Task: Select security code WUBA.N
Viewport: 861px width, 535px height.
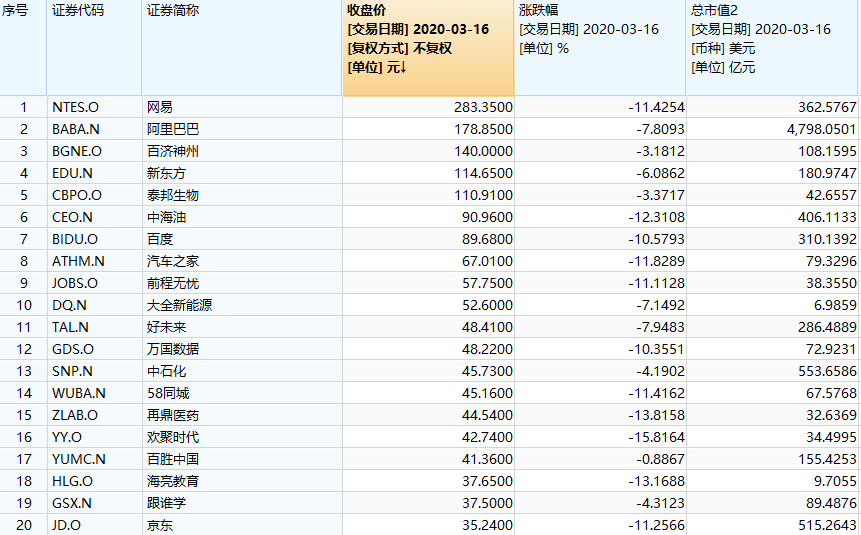Action: [x=79, y=393]
